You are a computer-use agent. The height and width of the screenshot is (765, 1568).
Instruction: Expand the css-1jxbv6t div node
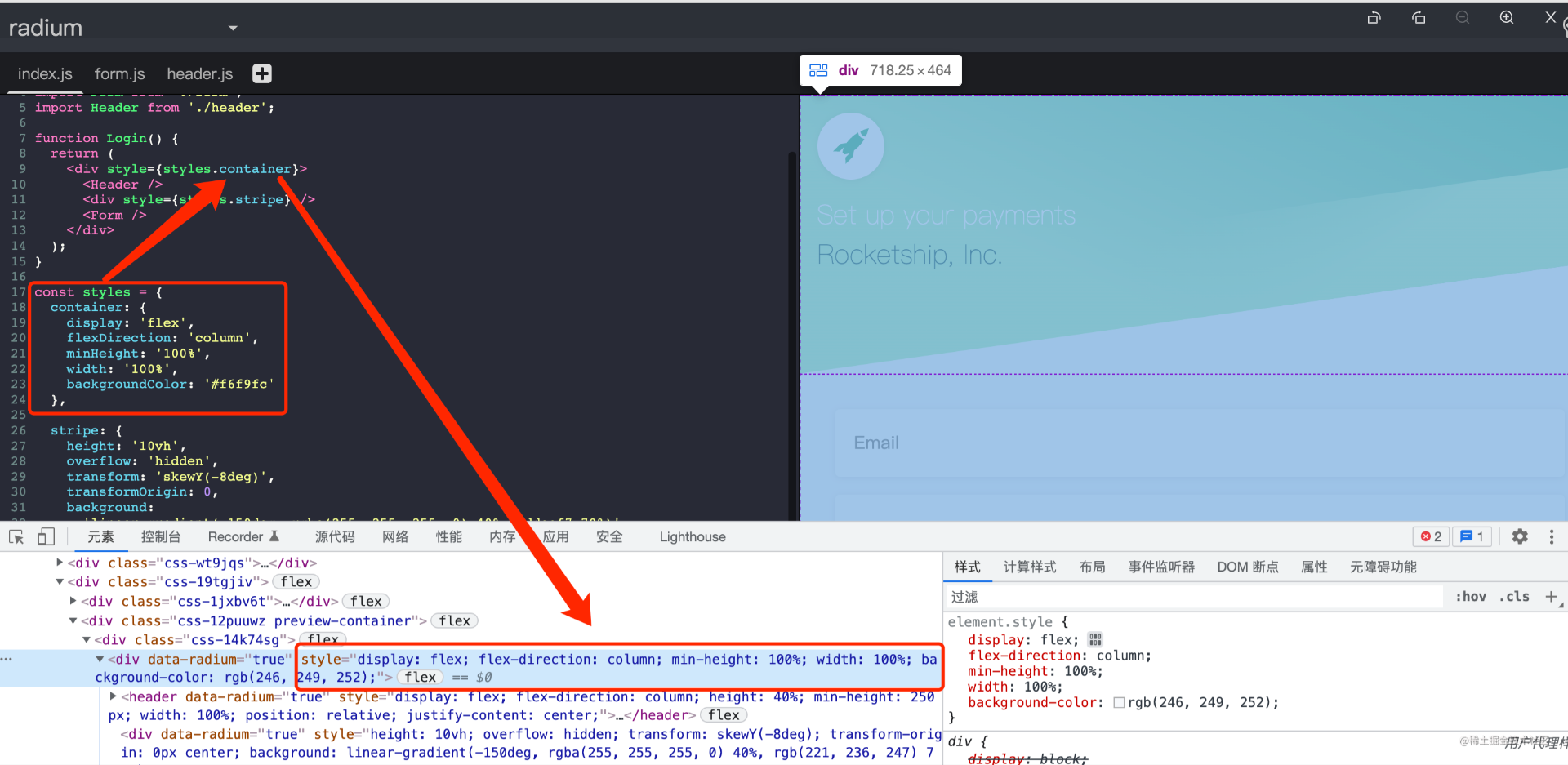pyautogui.click(x=73, y=601)
